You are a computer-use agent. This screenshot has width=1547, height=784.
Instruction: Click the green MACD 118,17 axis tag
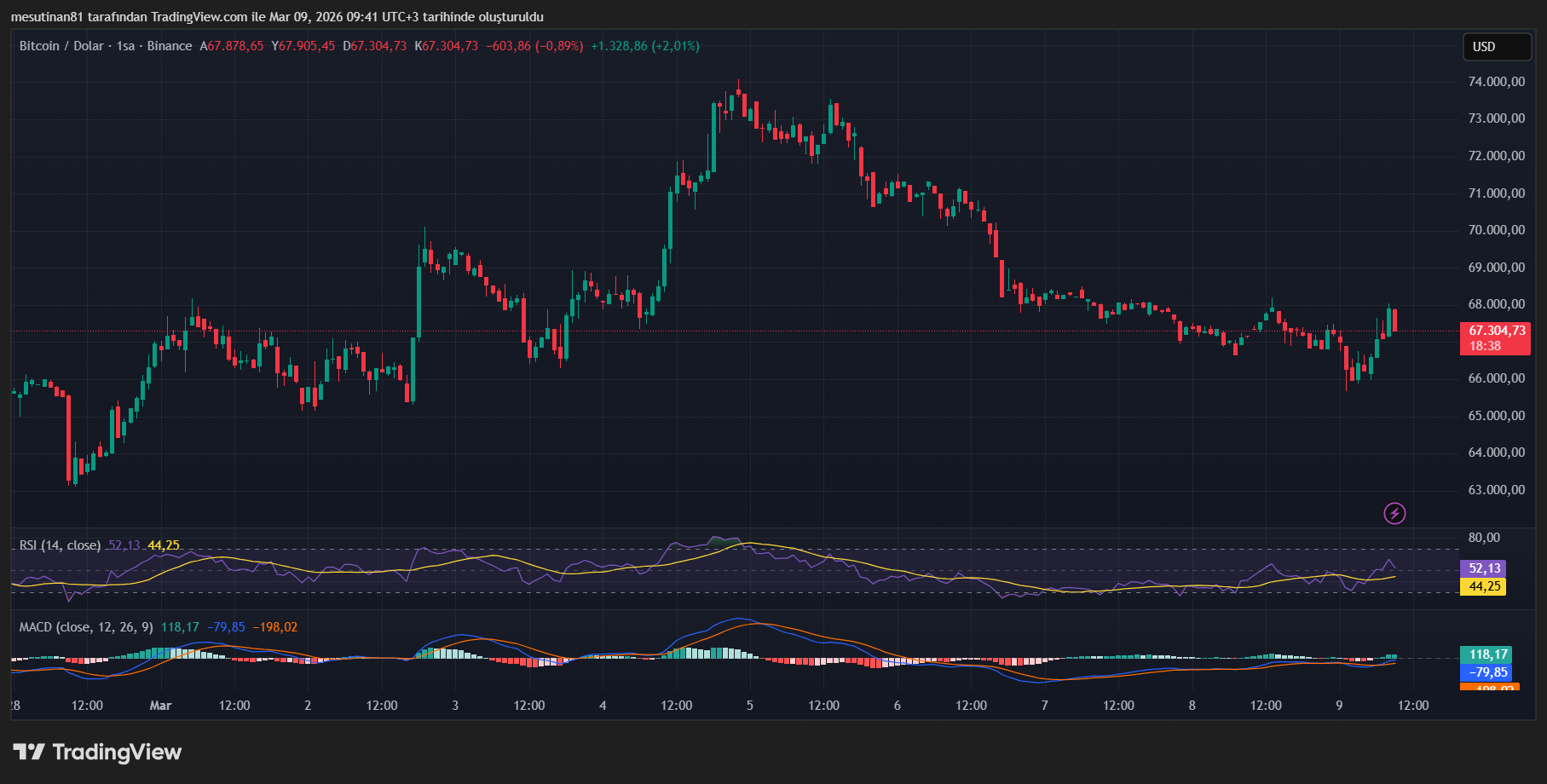point(1486,654)
